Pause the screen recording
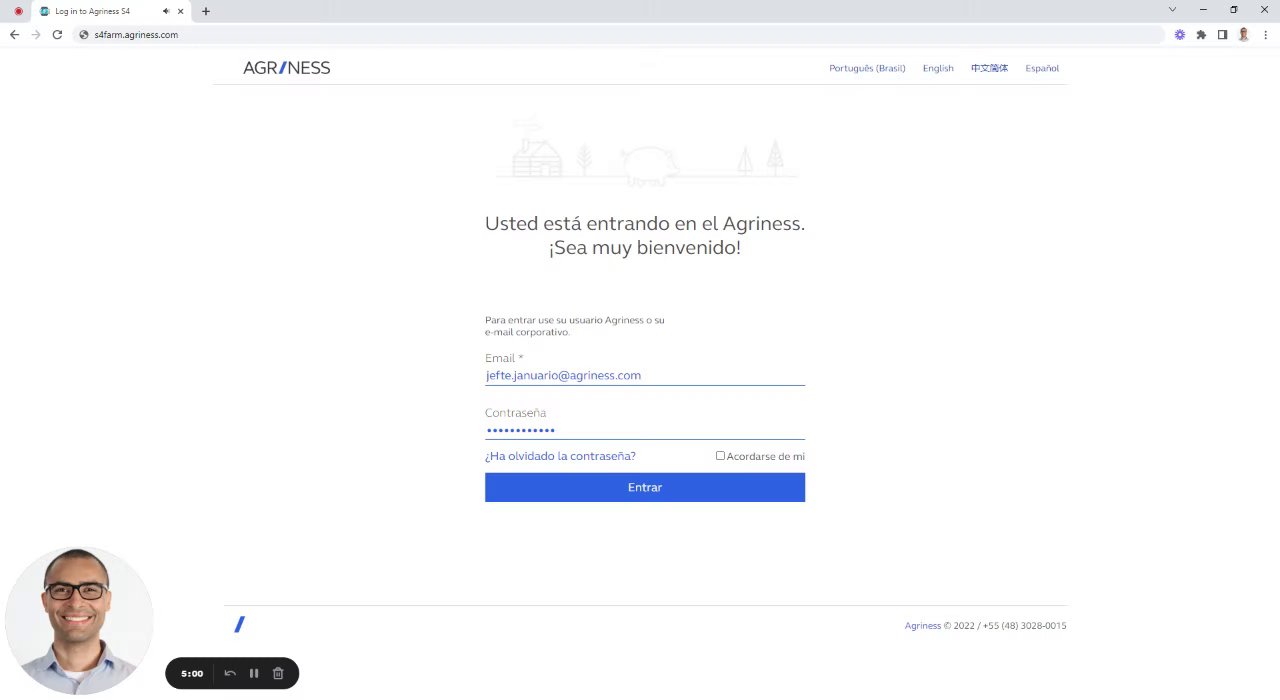Screen dimensions: 1280x700 pyautogui.click(x=254, y=673)
